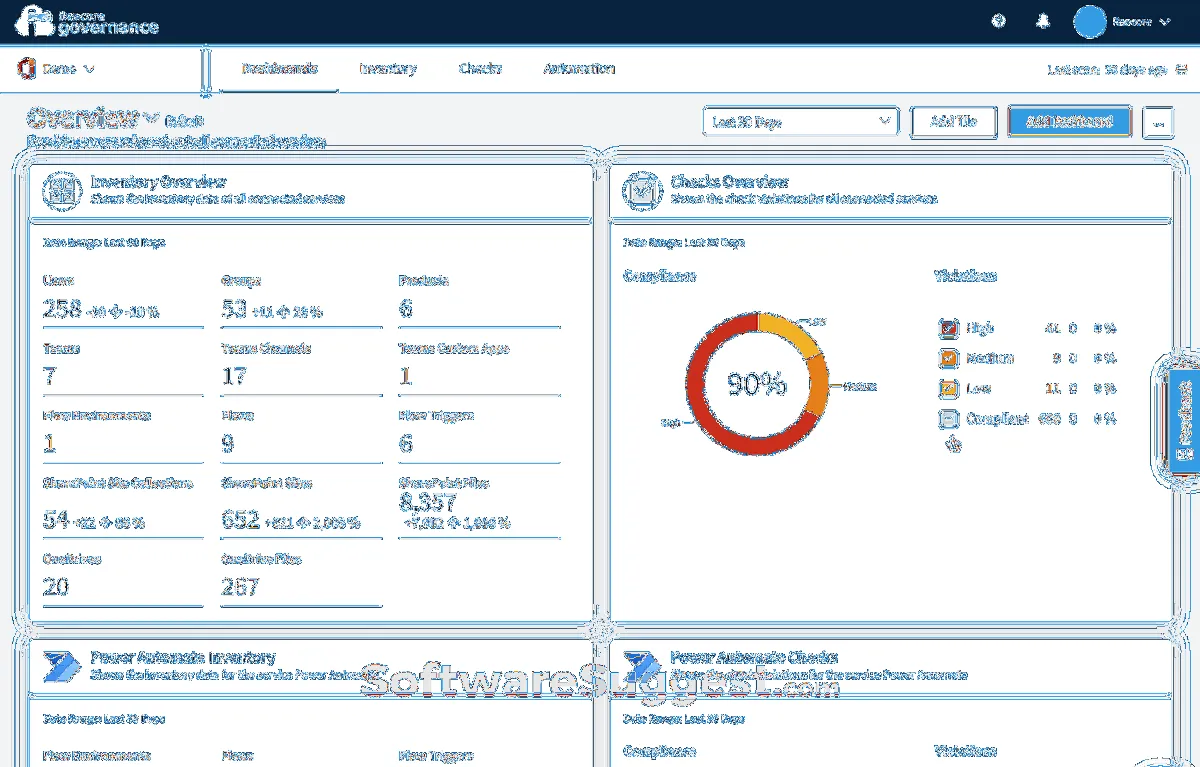Click the Power Automate Inventory tile icon
The width and height of the screenshot is (1200, 767).
(x=62, y=666)
